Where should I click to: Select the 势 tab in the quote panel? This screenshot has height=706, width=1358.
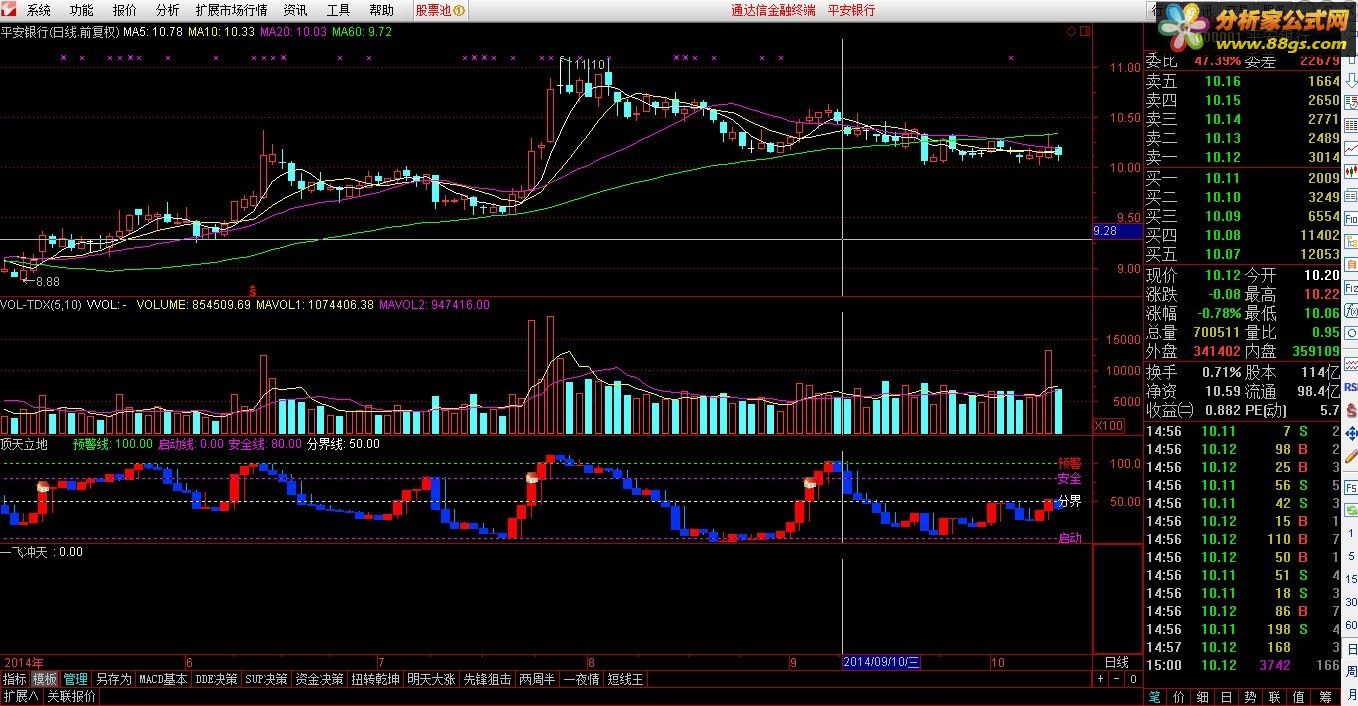pyautogui.click(x=1249, y=697)
